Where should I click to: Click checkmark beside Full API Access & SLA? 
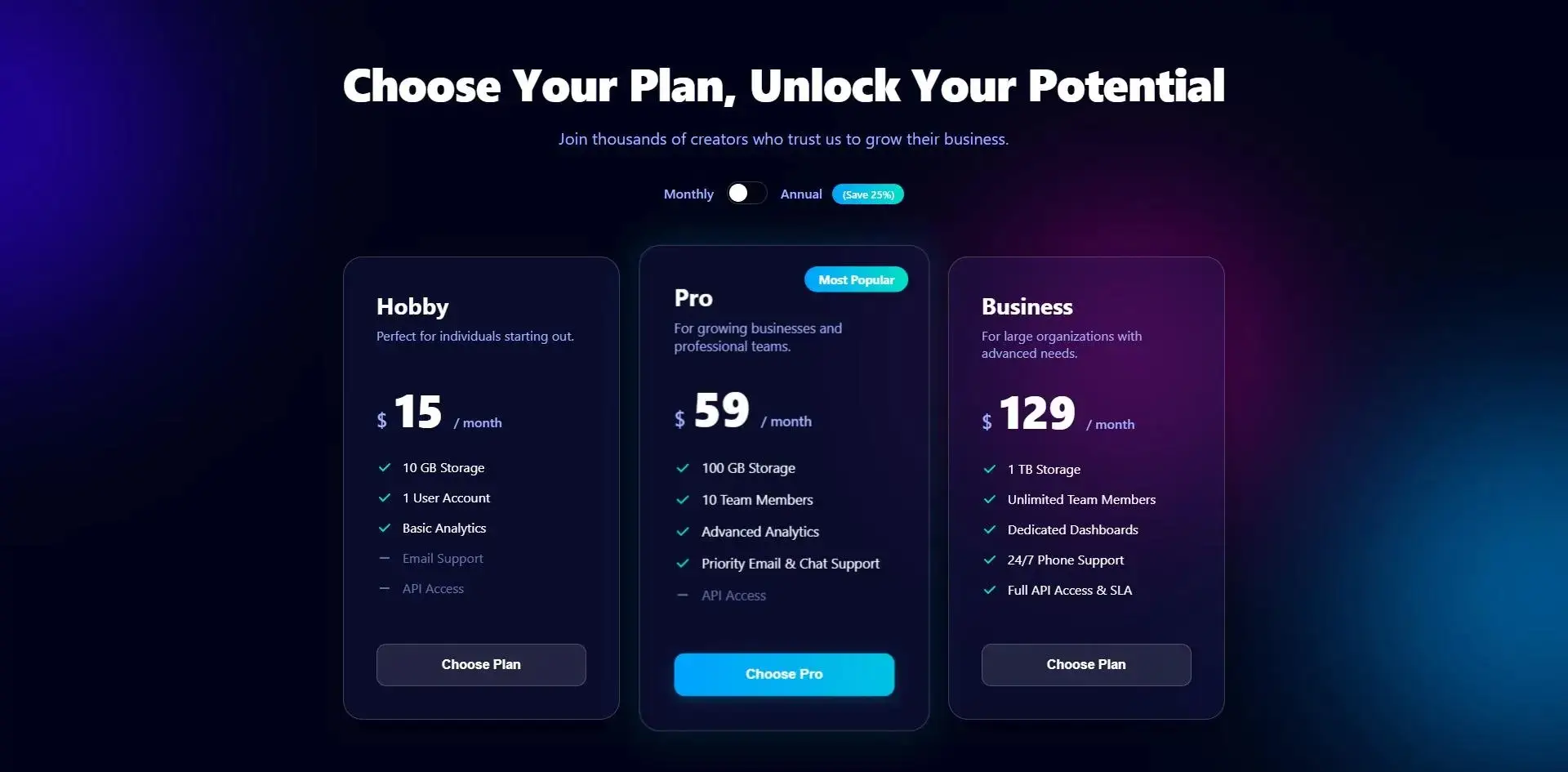(x=990, y=590)
